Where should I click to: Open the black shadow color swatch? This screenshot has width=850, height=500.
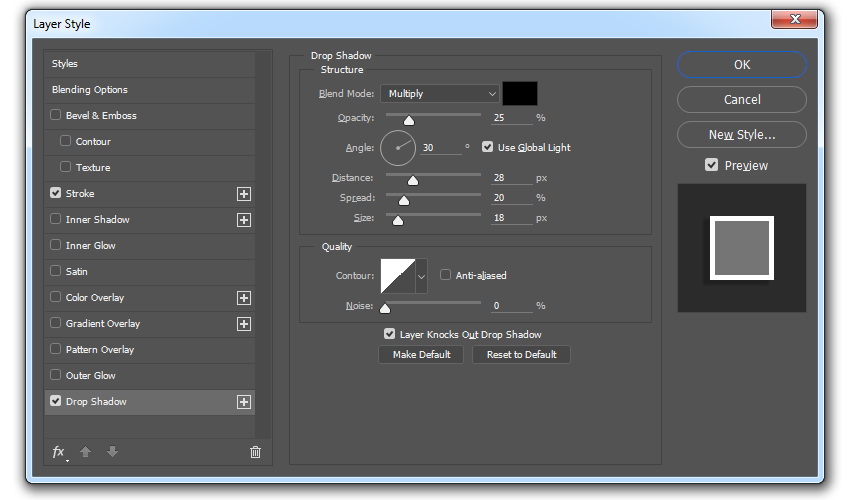click(520, 94)
